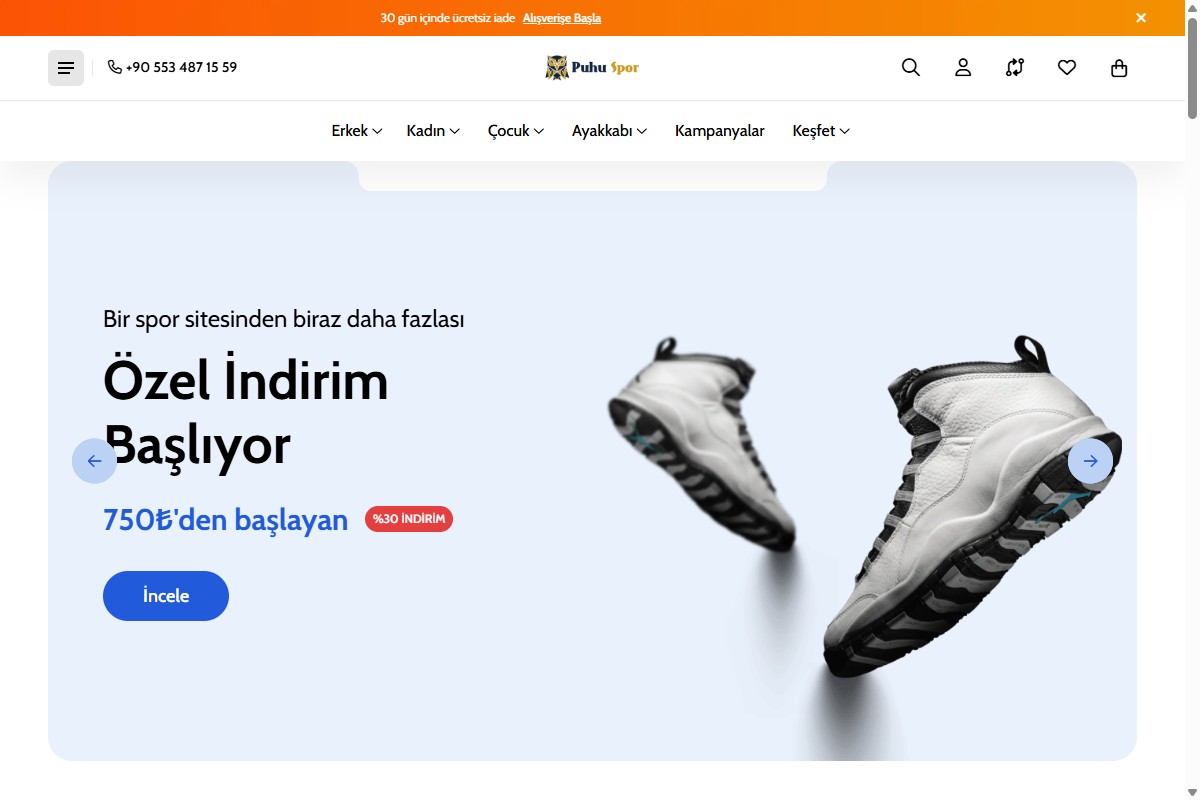Open the search magnifier icon
This screenshot has width=1200, height=800.
point(911,67)
